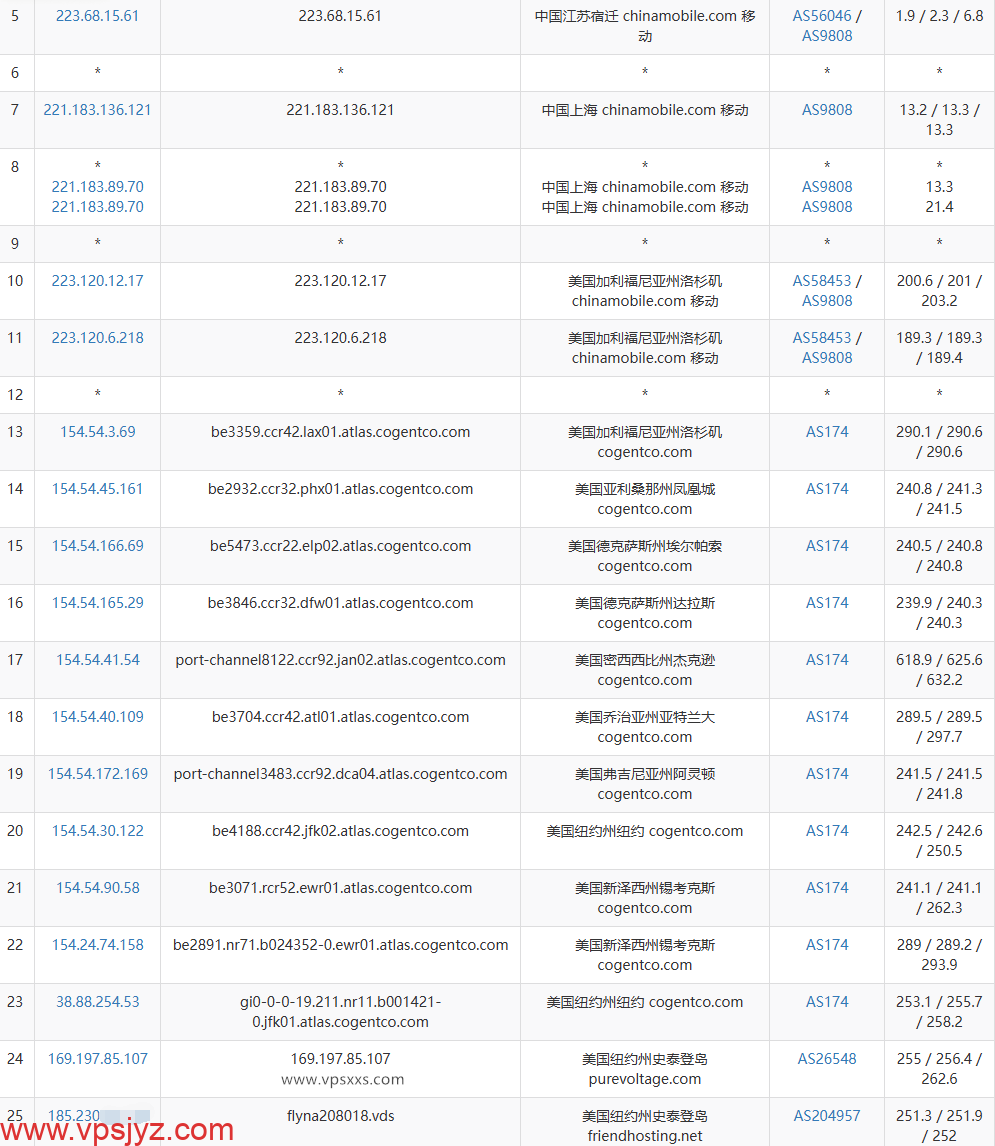
Task: Select hostname port-channel8122.ccr92.jan02.atlas.cogentco.com
Action: (x=340, y=660)
